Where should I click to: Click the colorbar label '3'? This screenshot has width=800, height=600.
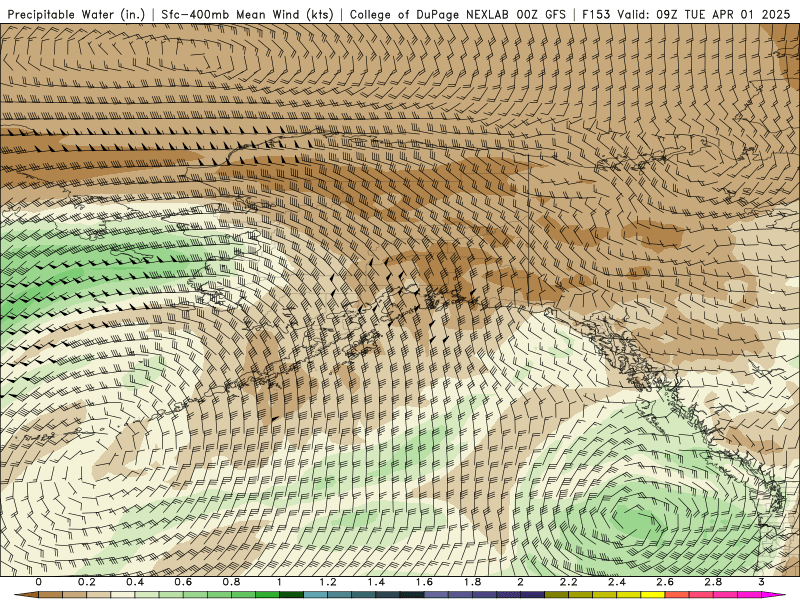click(761, 582)
